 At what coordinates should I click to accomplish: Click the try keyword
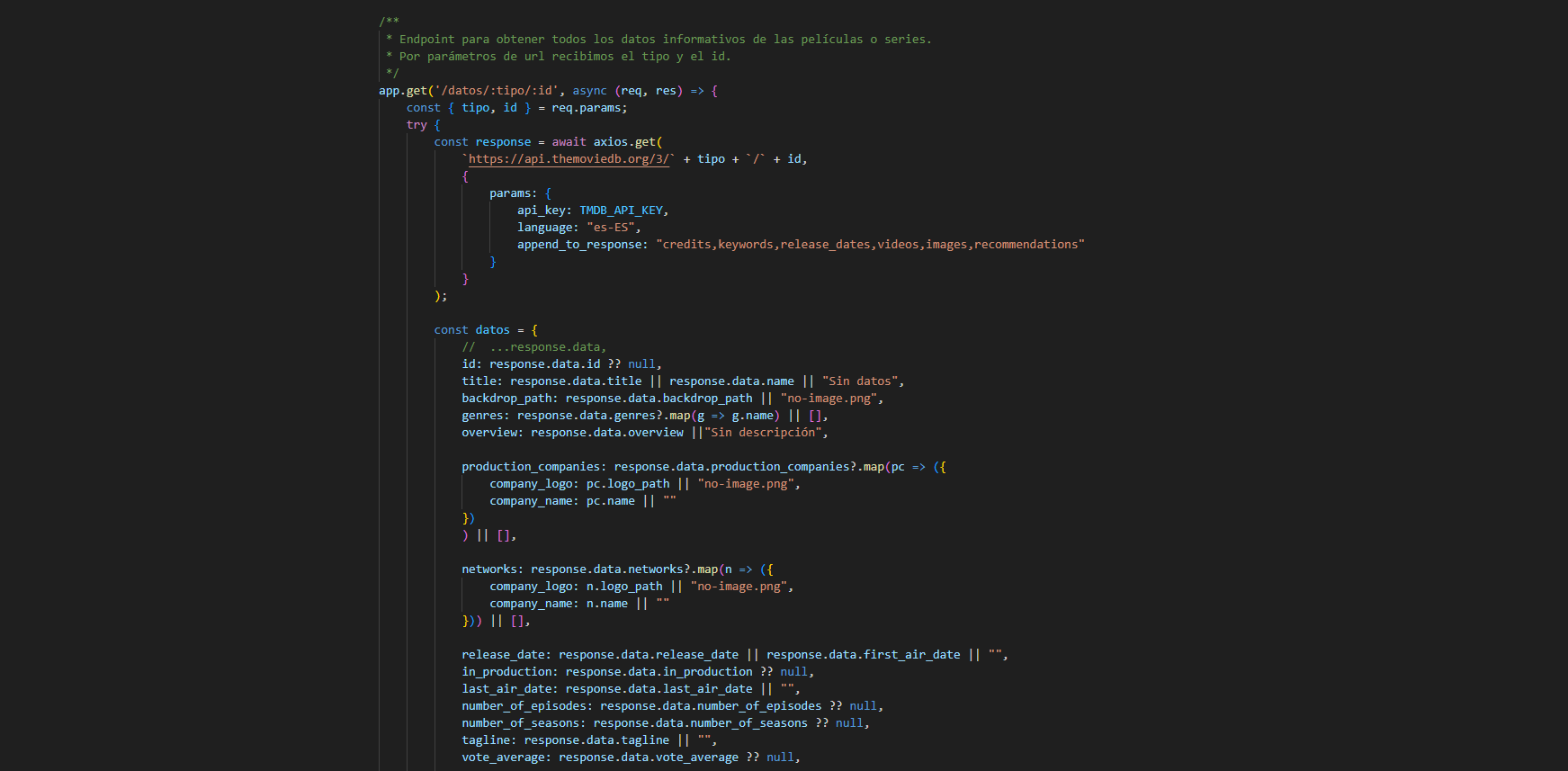click(x=417, y=125)
